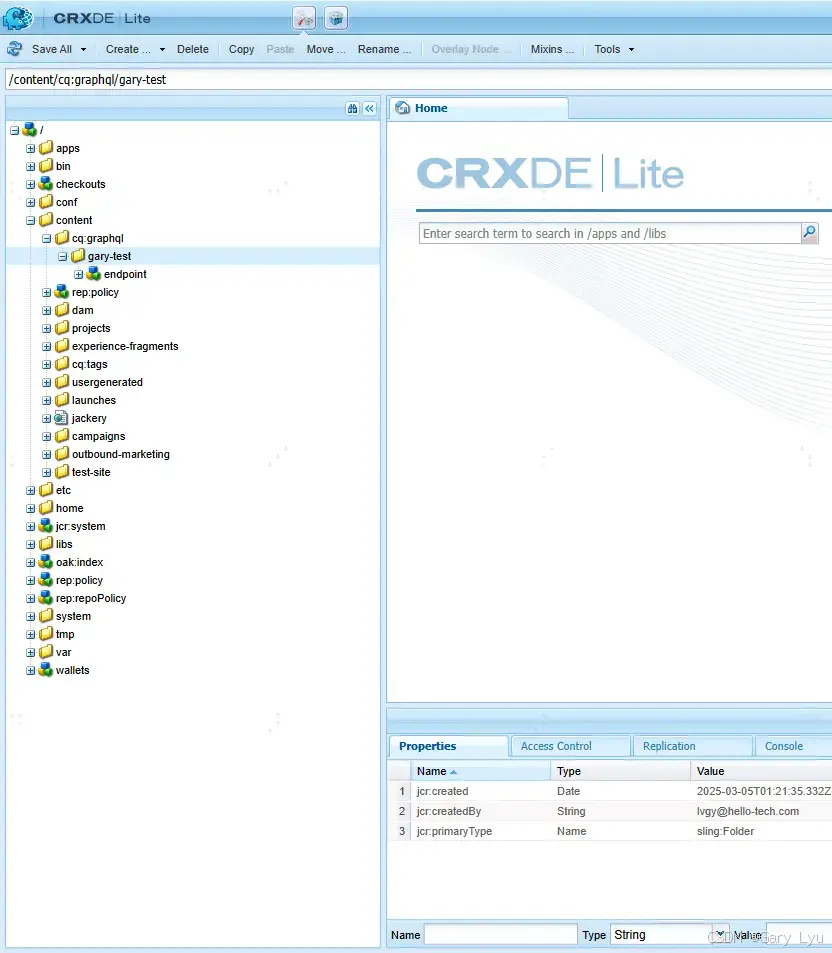The height and width of the screenshot is (953, 832).
Task: Click the Value column header
Action: (761, 771)
